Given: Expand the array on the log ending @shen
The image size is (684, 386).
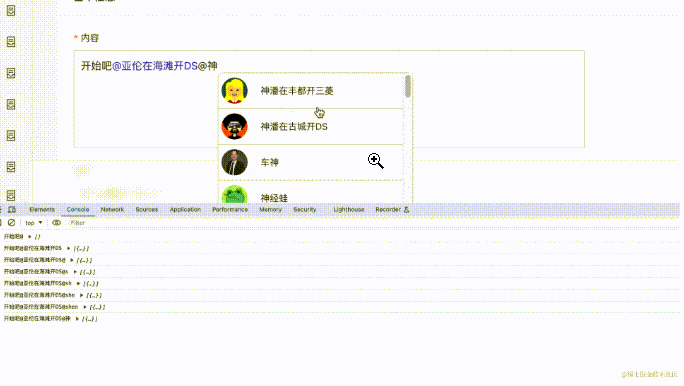Looking at the screenshot, I should click(x=85, y=307).
